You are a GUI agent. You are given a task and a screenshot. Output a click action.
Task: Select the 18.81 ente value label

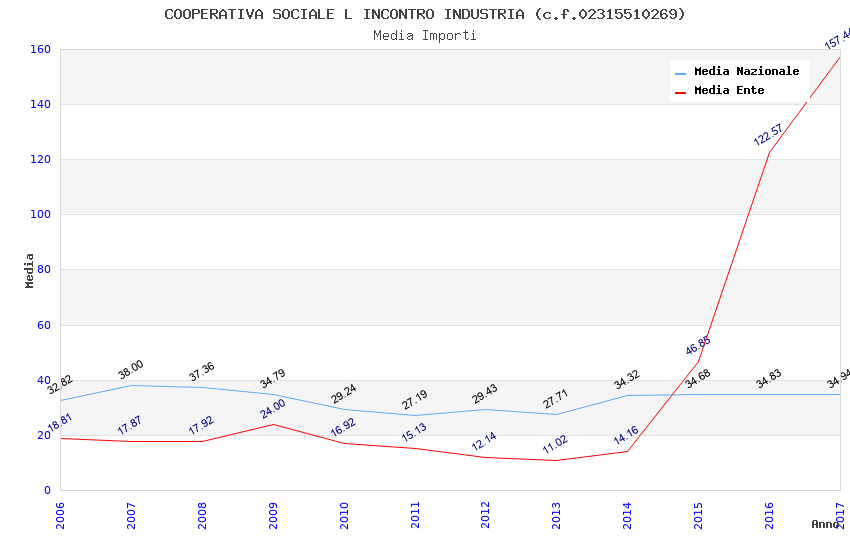[x=60, y=422]
